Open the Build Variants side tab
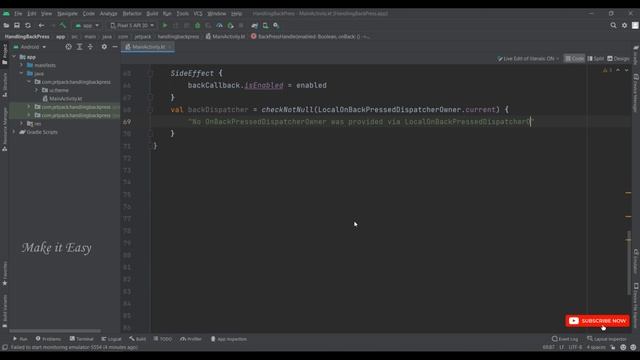The image size is (640, 360). tap(4, 311)
